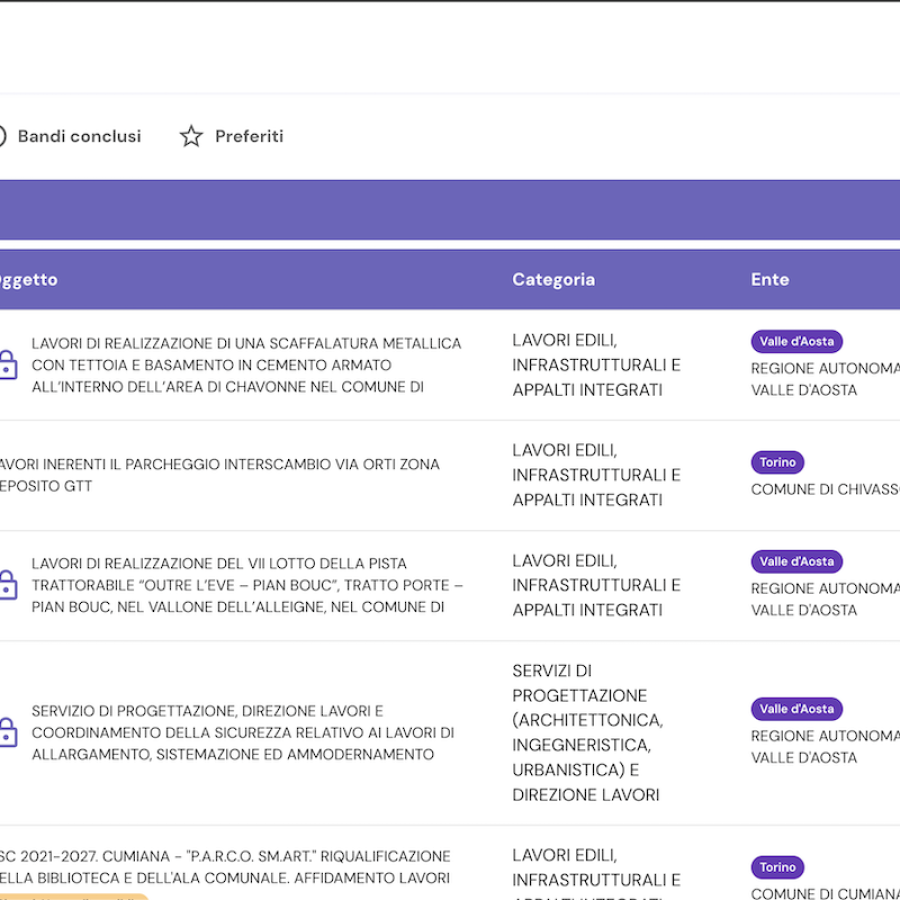Open the parcheggio interscambio via Orti tender
This screenshot has height=900, width=900.
coord(218,475)
